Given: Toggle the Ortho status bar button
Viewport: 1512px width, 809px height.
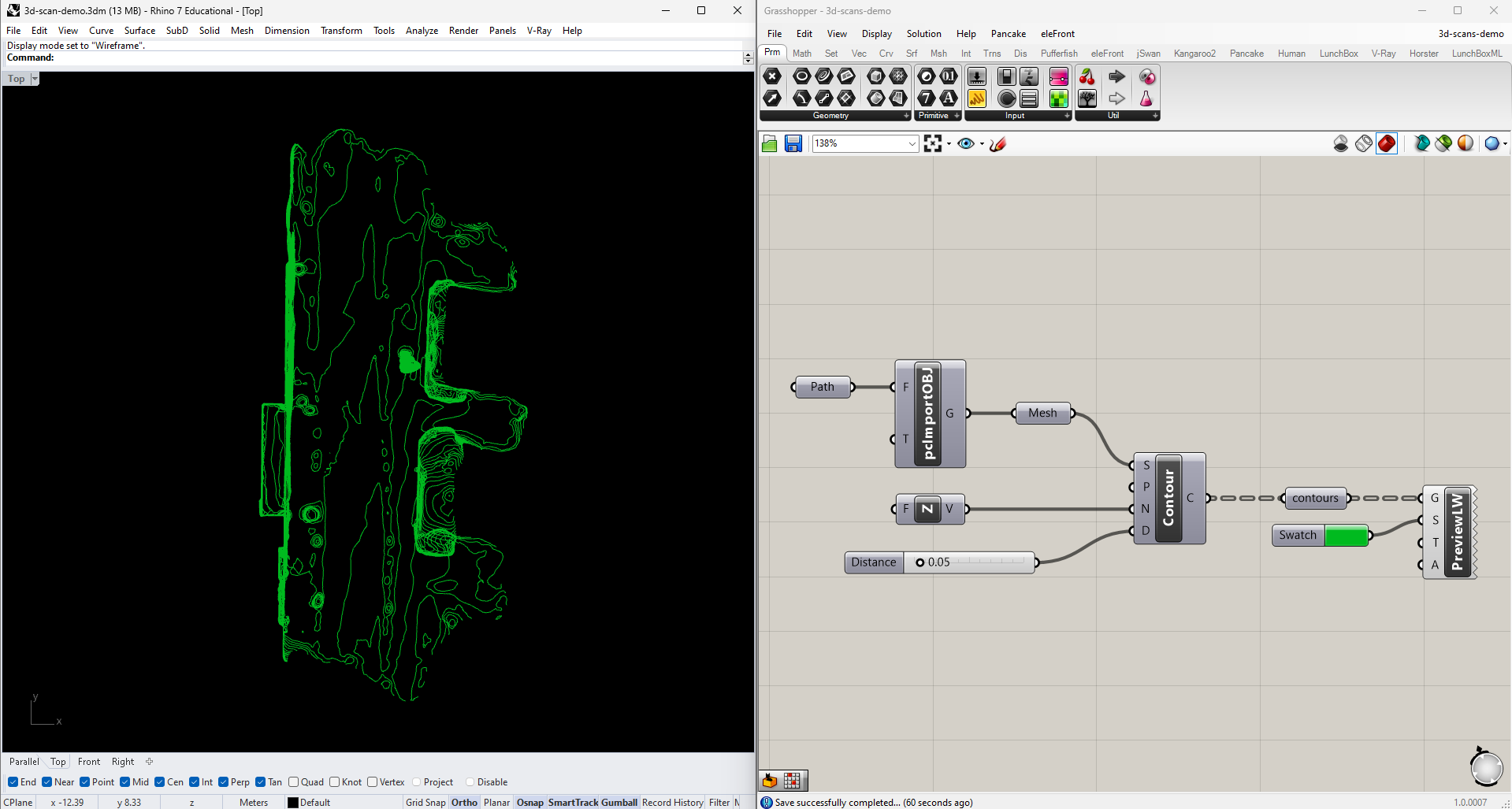Looking at the screenshot, I should click(x=464, y=802).
